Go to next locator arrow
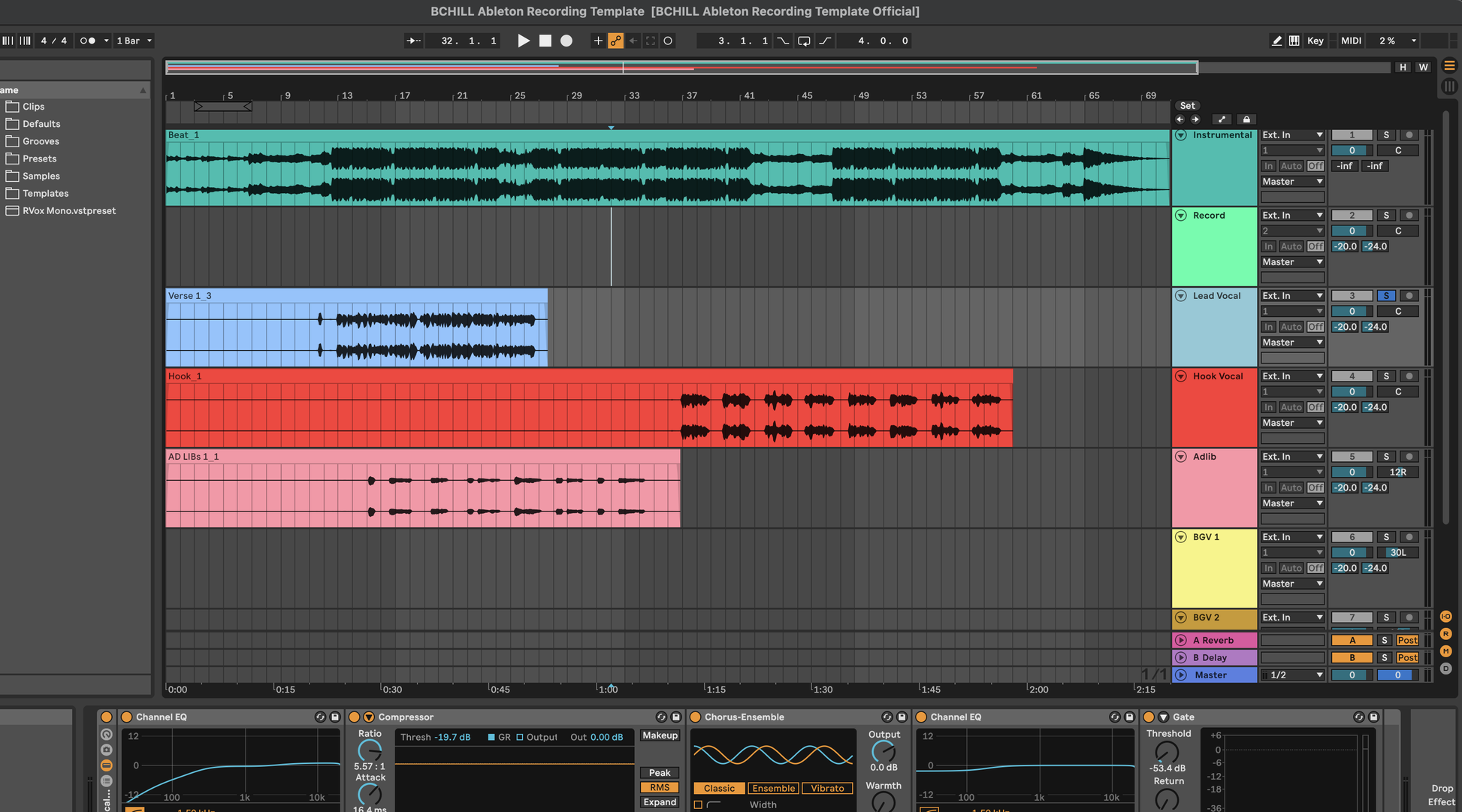 point(1195,119)
